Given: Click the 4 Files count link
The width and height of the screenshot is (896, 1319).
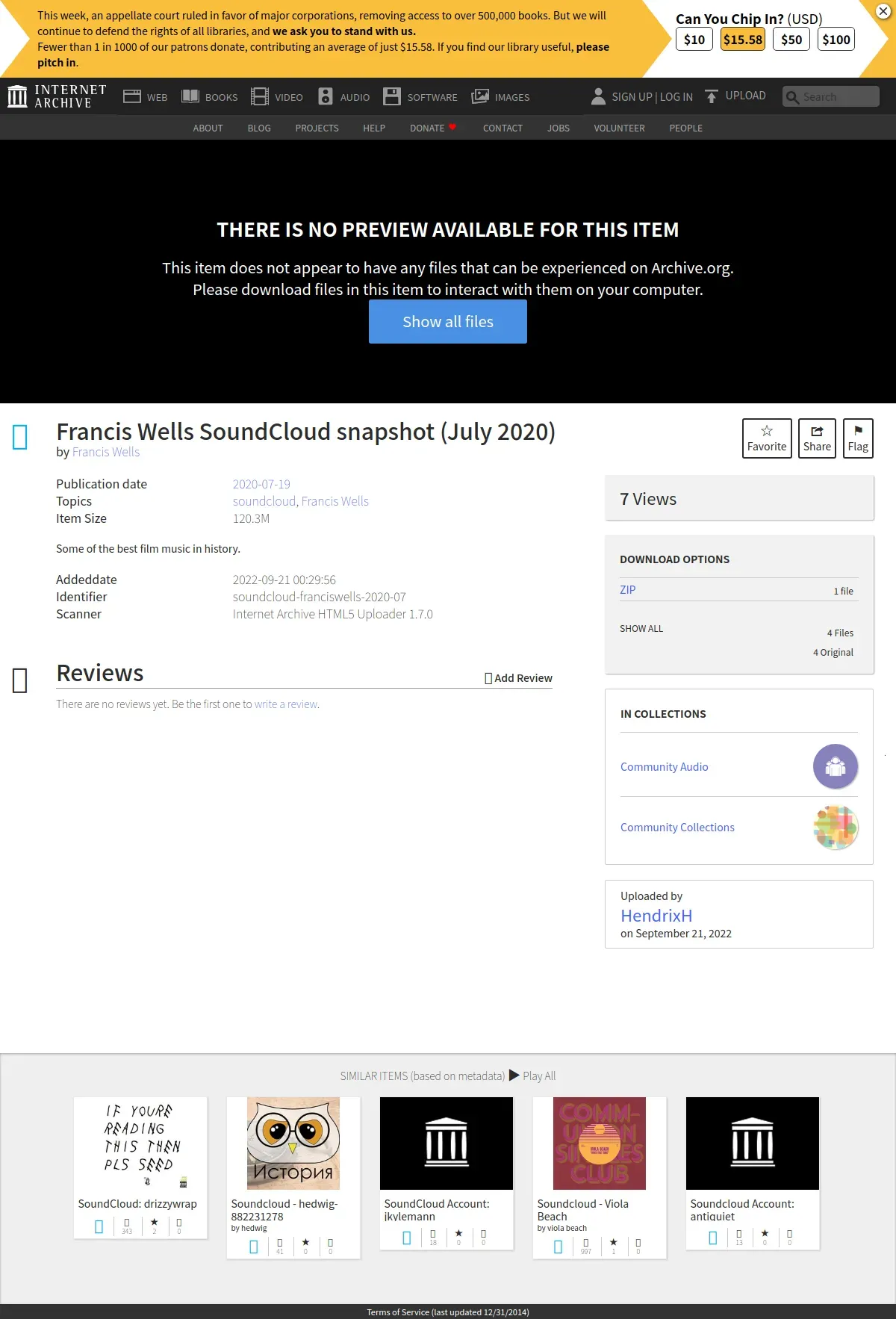Looking at the screenshot, I should [840, 633].
